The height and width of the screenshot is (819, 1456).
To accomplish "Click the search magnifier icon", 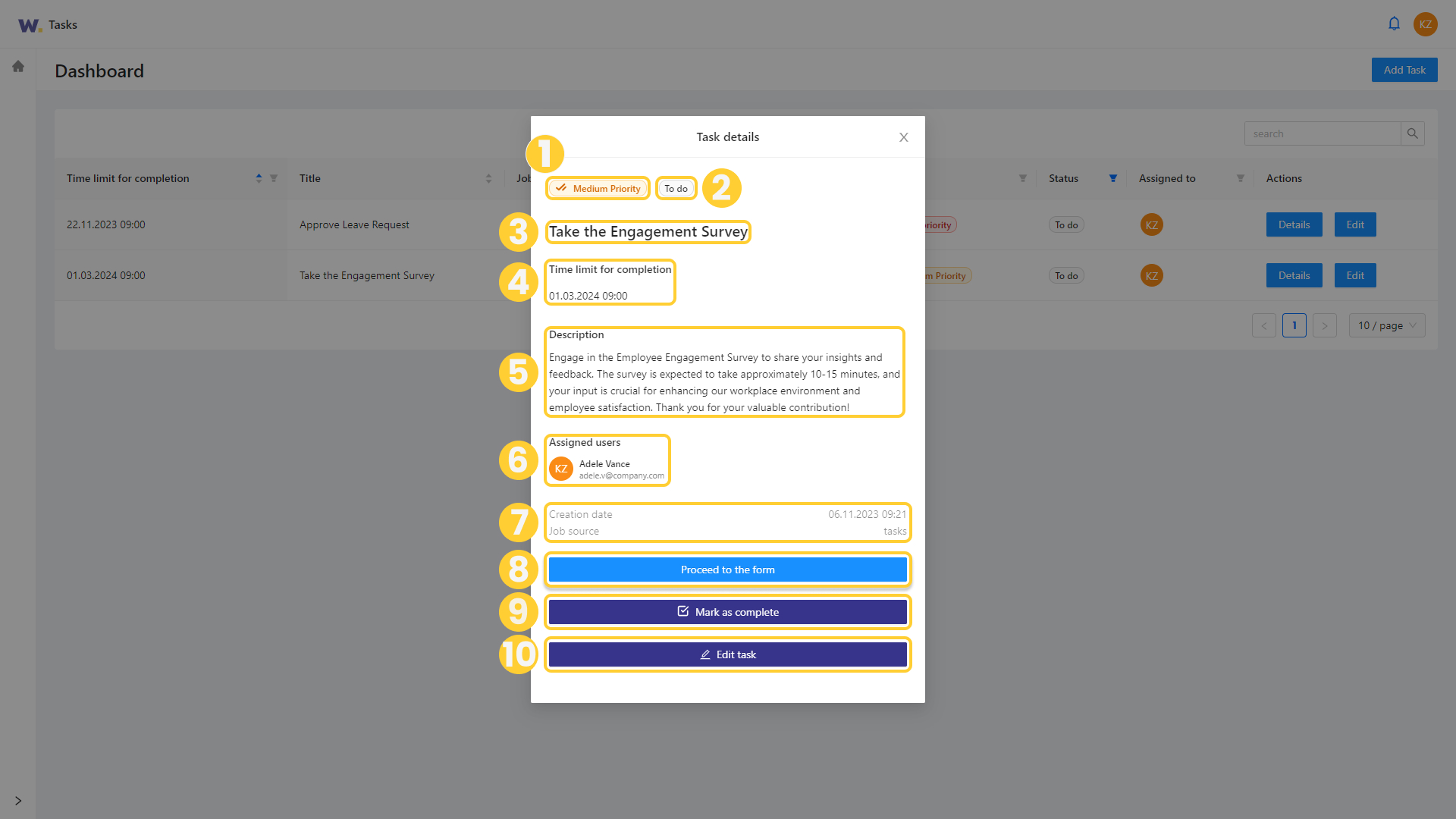I will [x=1412, y=133].
